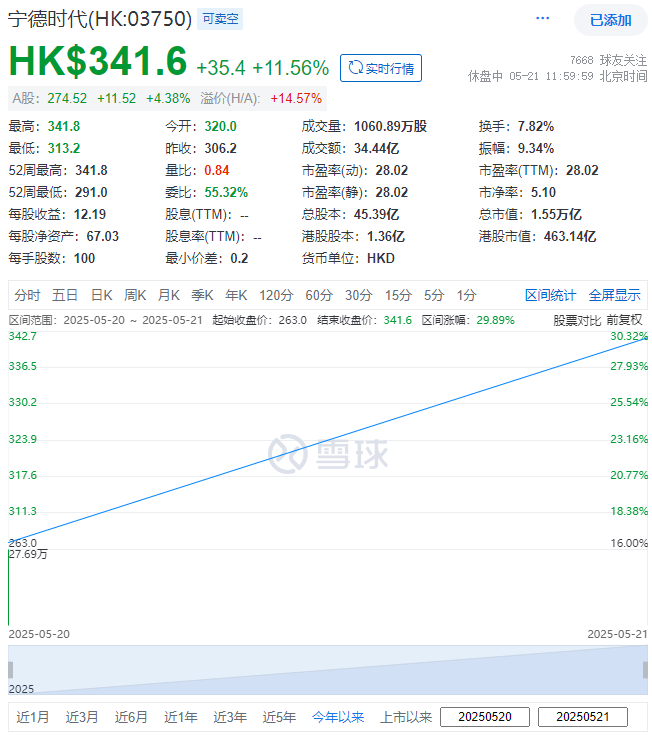Click the 货币单位 HKD entry
The image size is (652, 746).
coord(348,258)
